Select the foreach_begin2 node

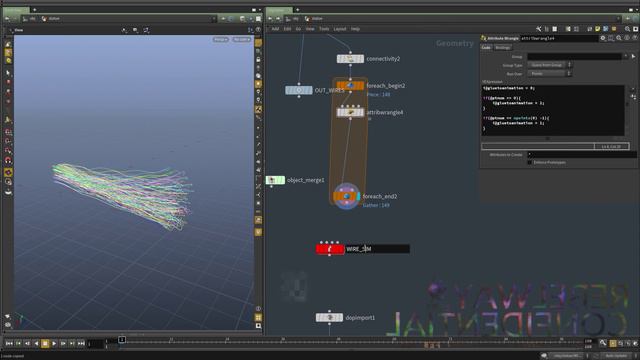click(350, 86)
